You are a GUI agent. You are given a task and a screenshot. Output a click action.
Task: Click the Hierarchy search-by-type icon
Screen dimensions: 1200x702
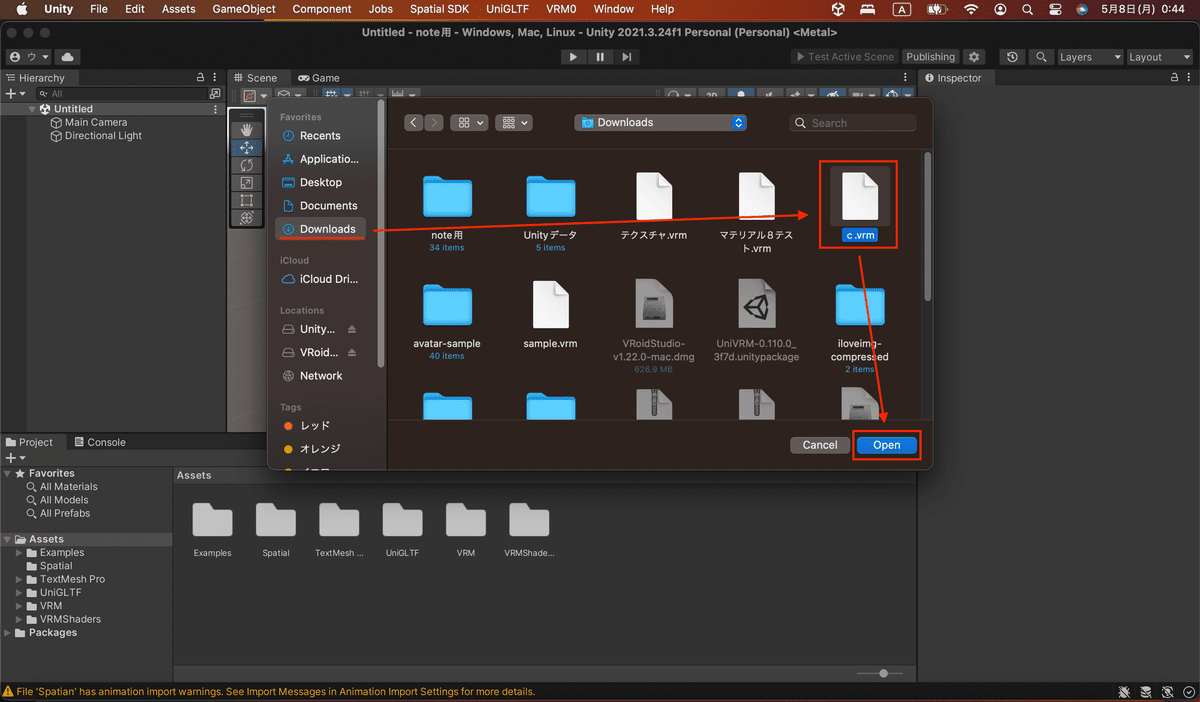tap(215, 93)
